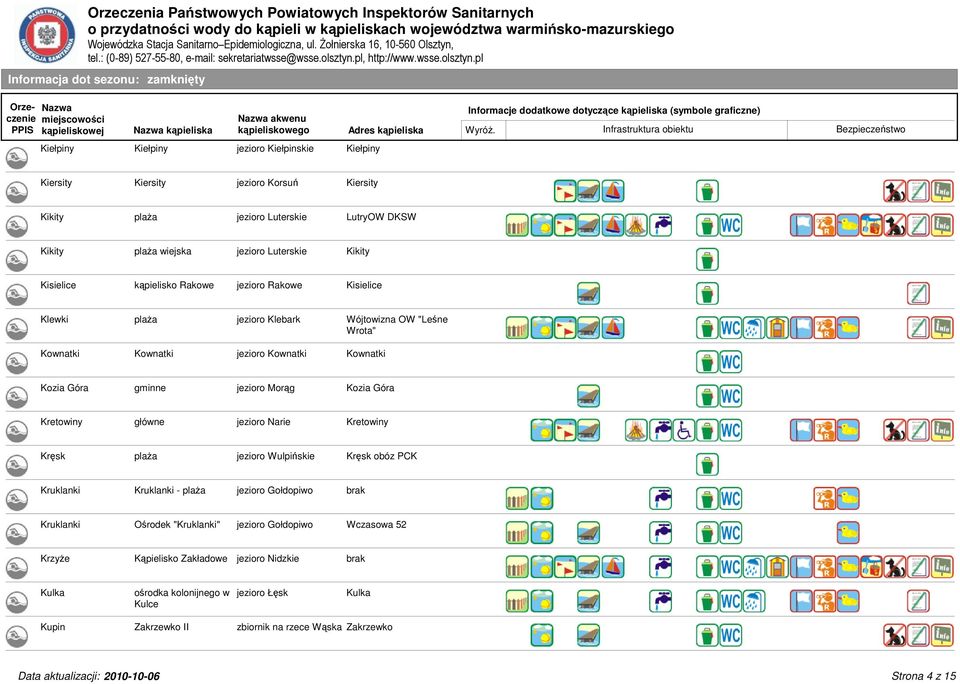960x684 pixels.
Task: Click the changing cabin icon in the Krzyże row
Action: tap(778, 568)
